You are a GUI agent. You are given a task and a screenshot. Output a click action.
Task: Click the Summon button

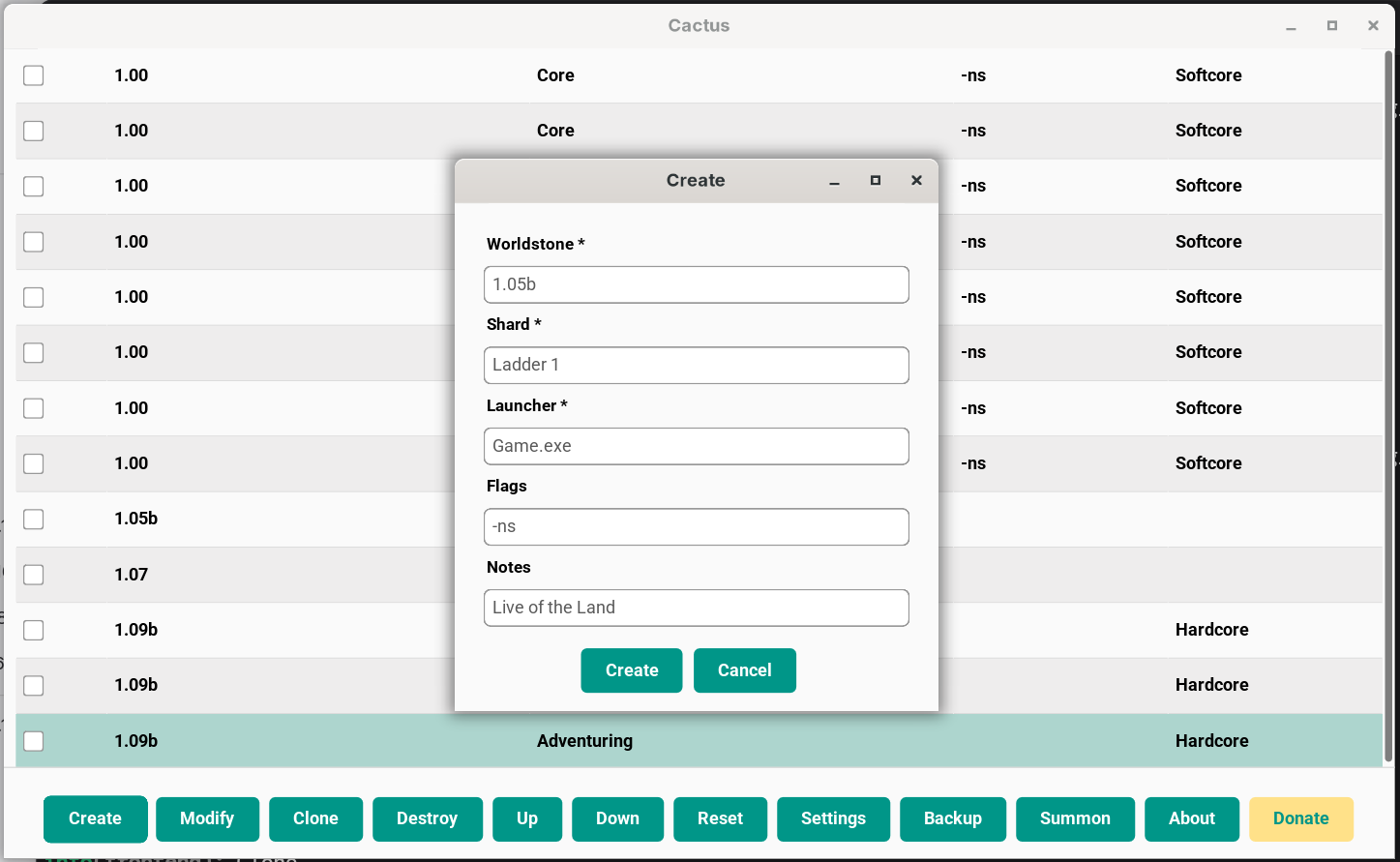point(1075,818)
